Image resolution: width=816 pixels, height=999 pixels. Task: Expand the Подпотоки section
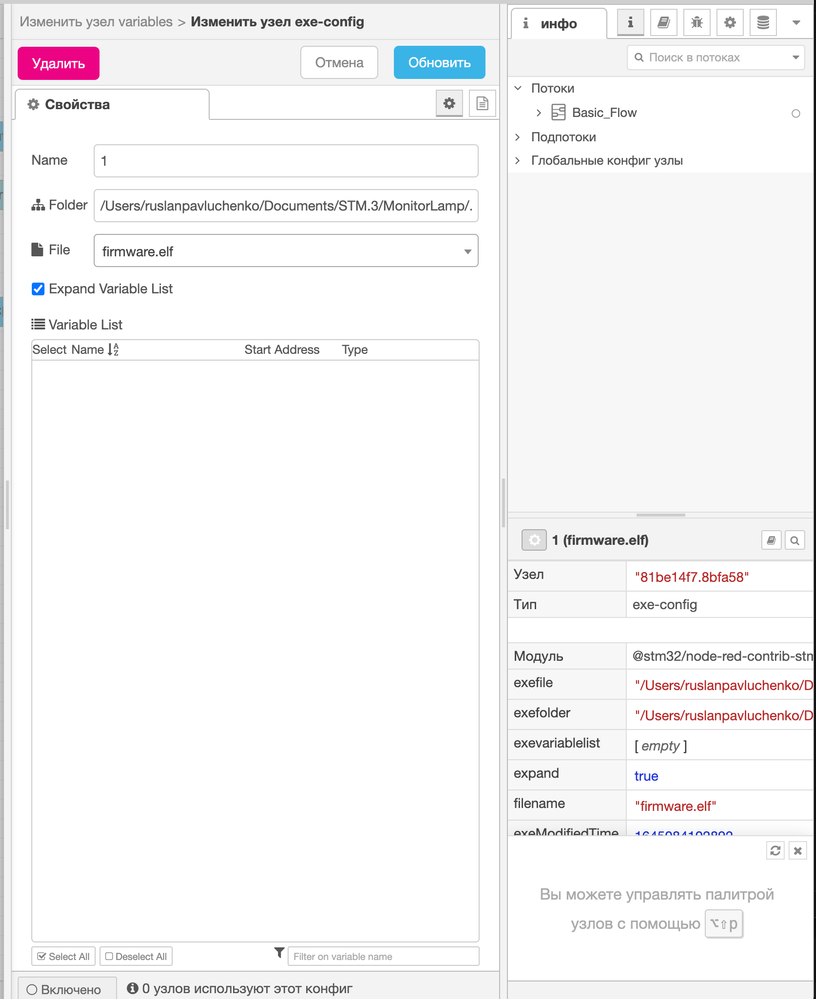[x=518, y=137]
